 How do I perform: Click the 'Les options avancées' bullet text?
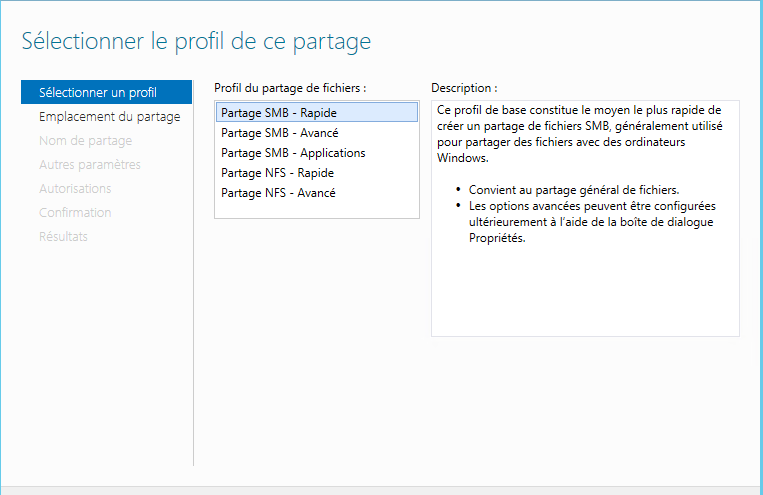coord(592,222)
